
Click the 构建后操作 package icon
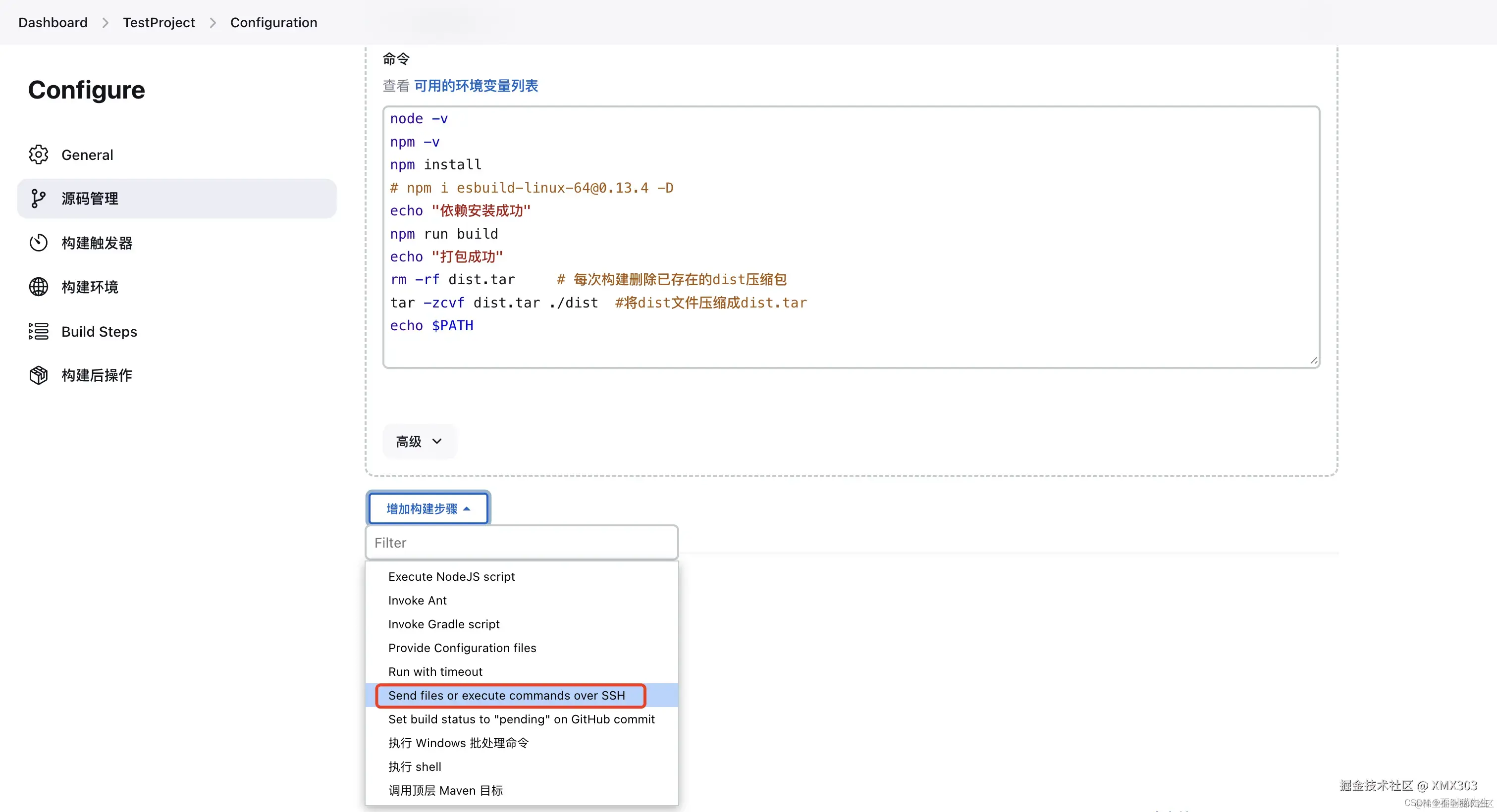[x=38, y=375]
